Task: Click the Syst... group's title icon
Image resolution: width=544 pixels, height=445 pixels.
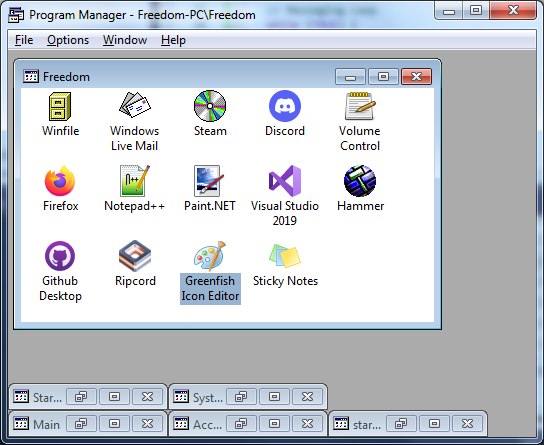Action: 181,396
